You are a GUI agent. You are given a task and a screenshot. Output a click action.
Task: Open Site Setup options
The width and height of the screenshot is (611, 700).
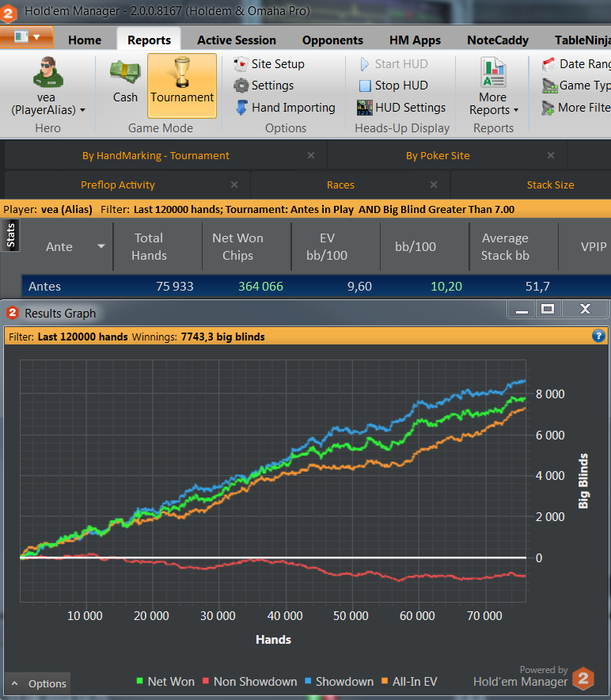(x=269, y=64)
